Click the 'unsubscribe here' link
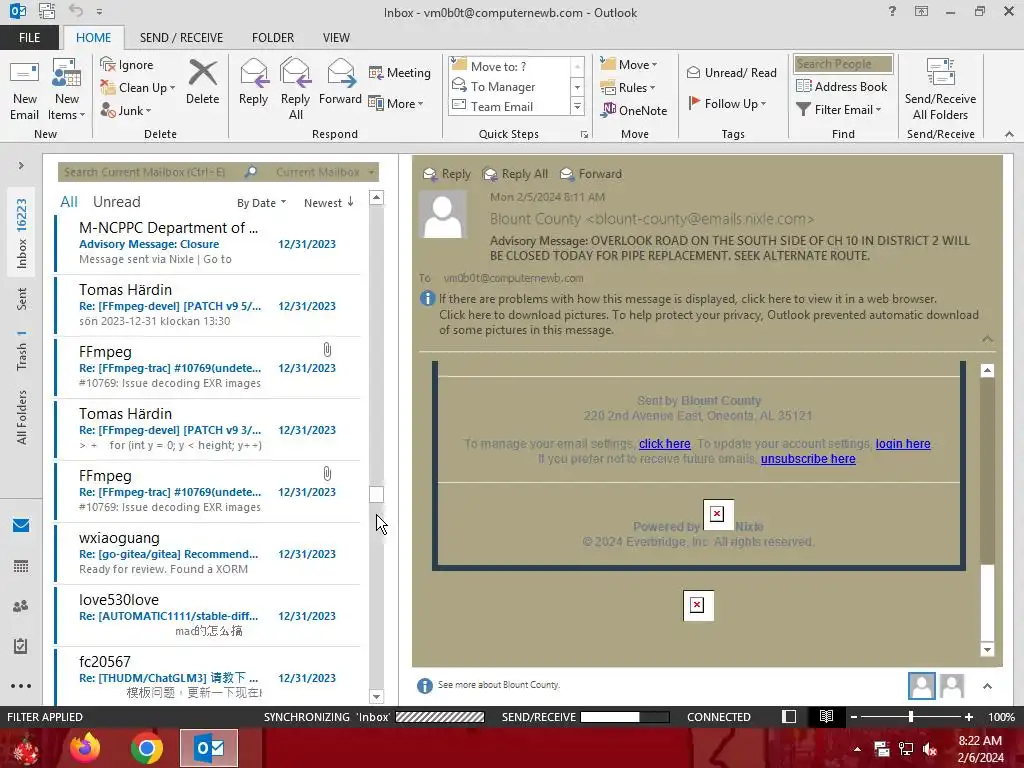This screenshot has height=768, width=1024. (x=808, y=459)
